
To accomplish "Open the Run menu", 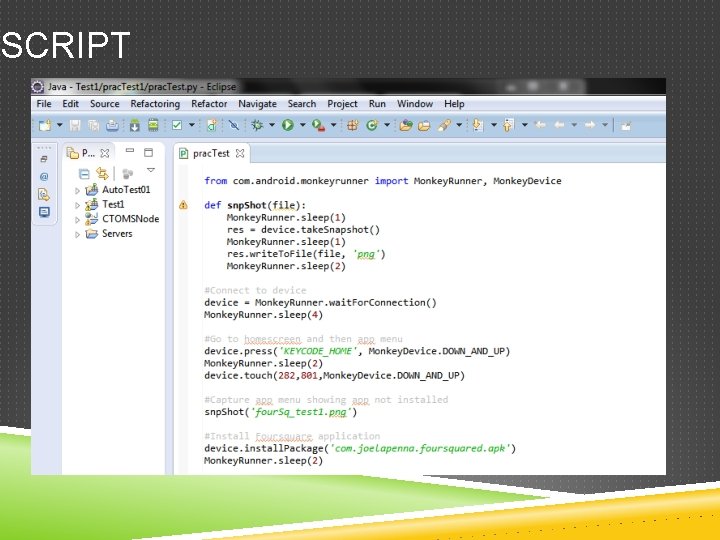I will click(377, 104).
